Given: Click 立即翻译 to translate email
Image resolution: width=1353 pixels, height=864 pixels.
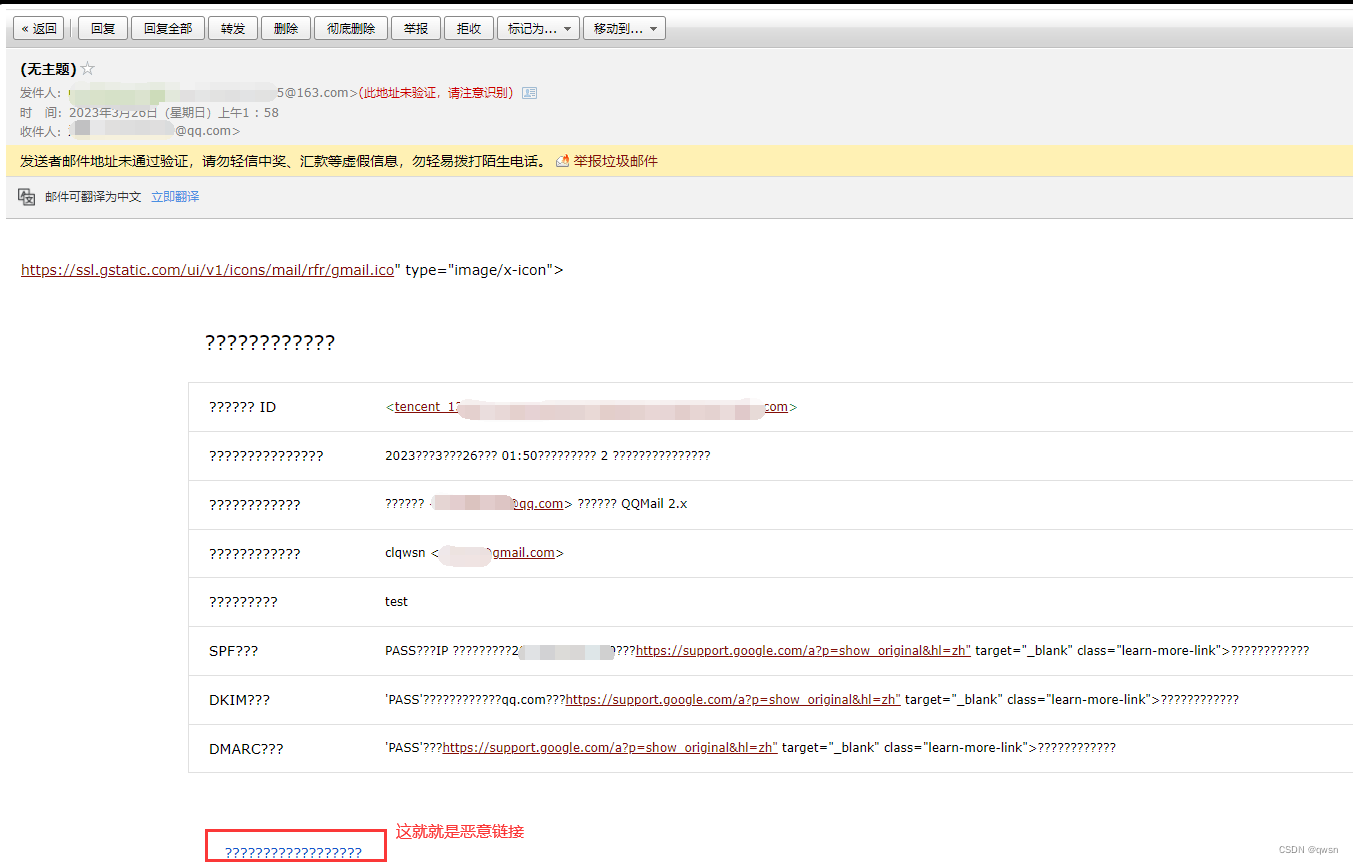Looking at the screenshot, I should point(175,197).
